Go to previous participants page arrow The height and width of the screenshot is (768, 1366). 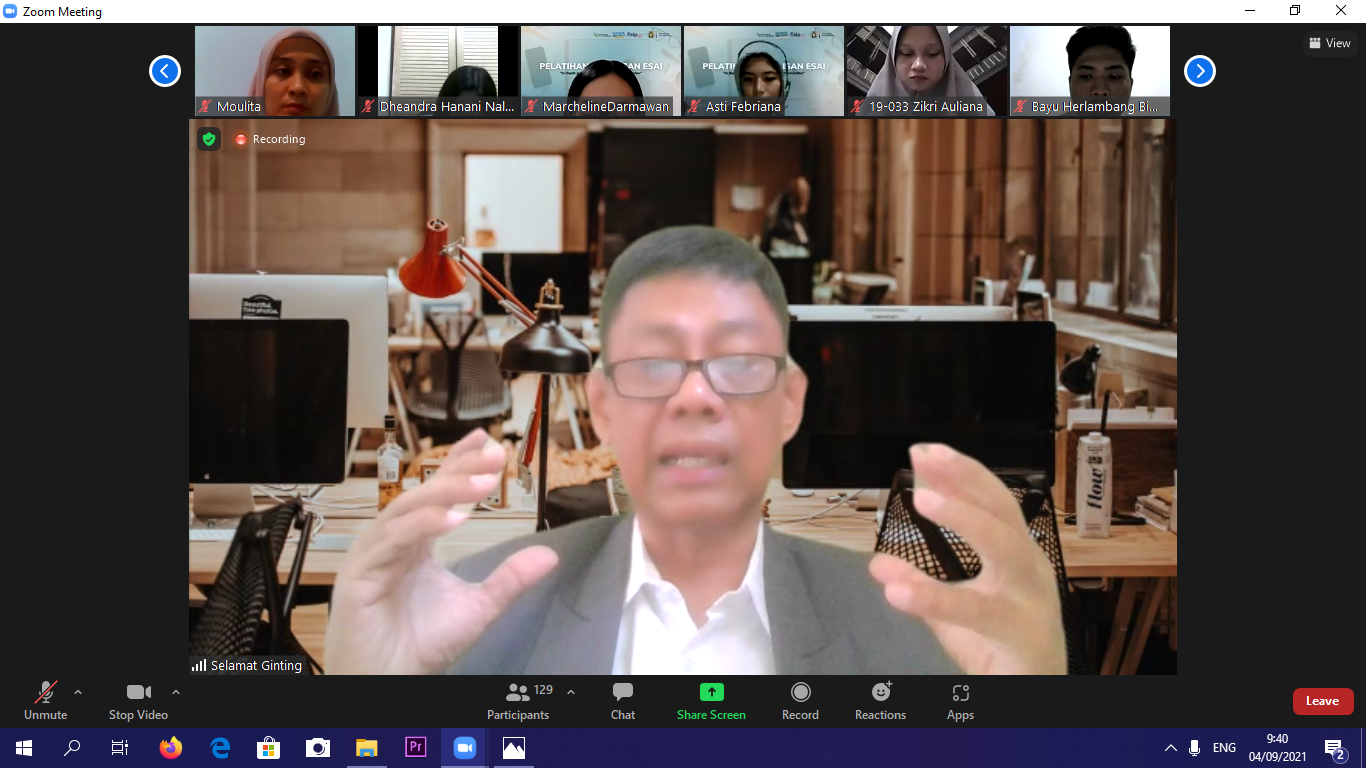click(x=165, y=71)
